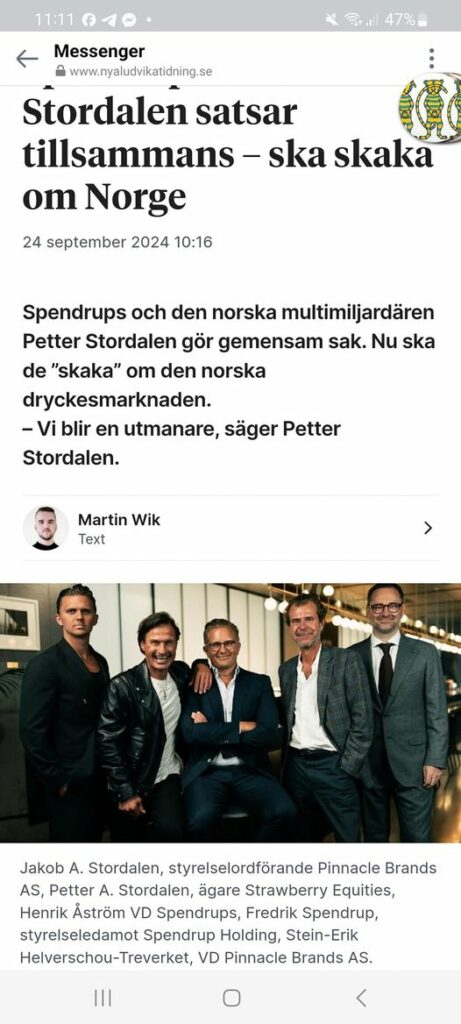The width and height of the screenshot is (461, 1024).
Task: Open Martin Wik author profile photo
Action: (x=45, y=528)
